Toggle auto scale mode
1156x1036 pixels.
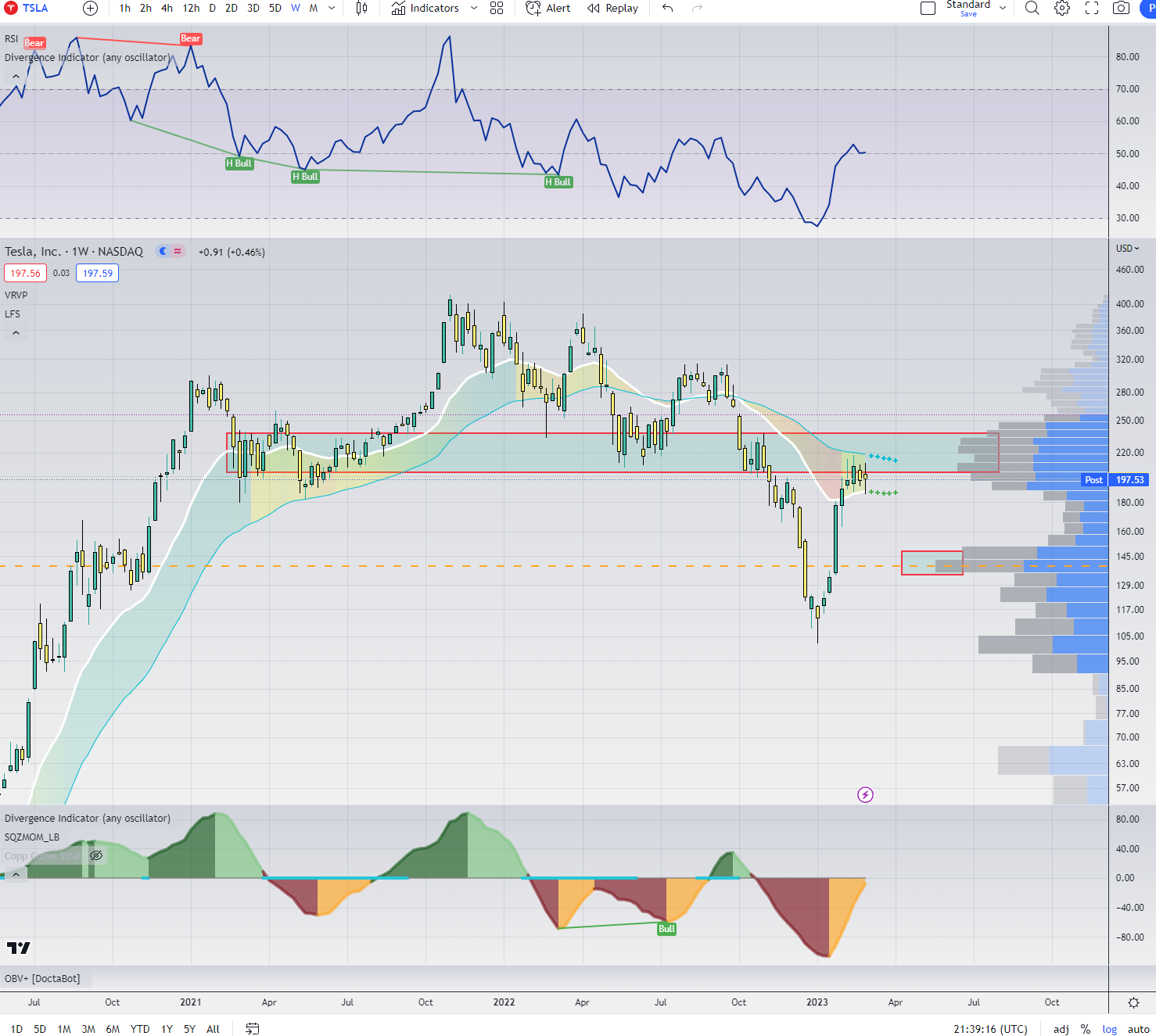1139,1029
